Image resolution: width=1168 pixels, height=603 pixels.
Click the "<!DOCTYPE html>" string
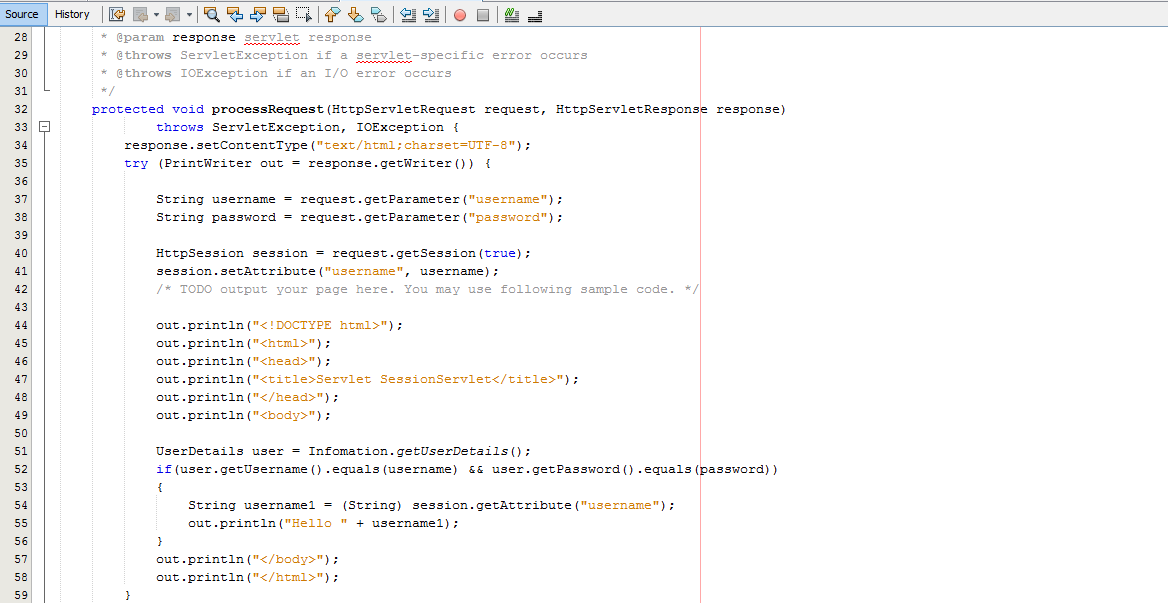pyautogui.click(x=320, y=325)
